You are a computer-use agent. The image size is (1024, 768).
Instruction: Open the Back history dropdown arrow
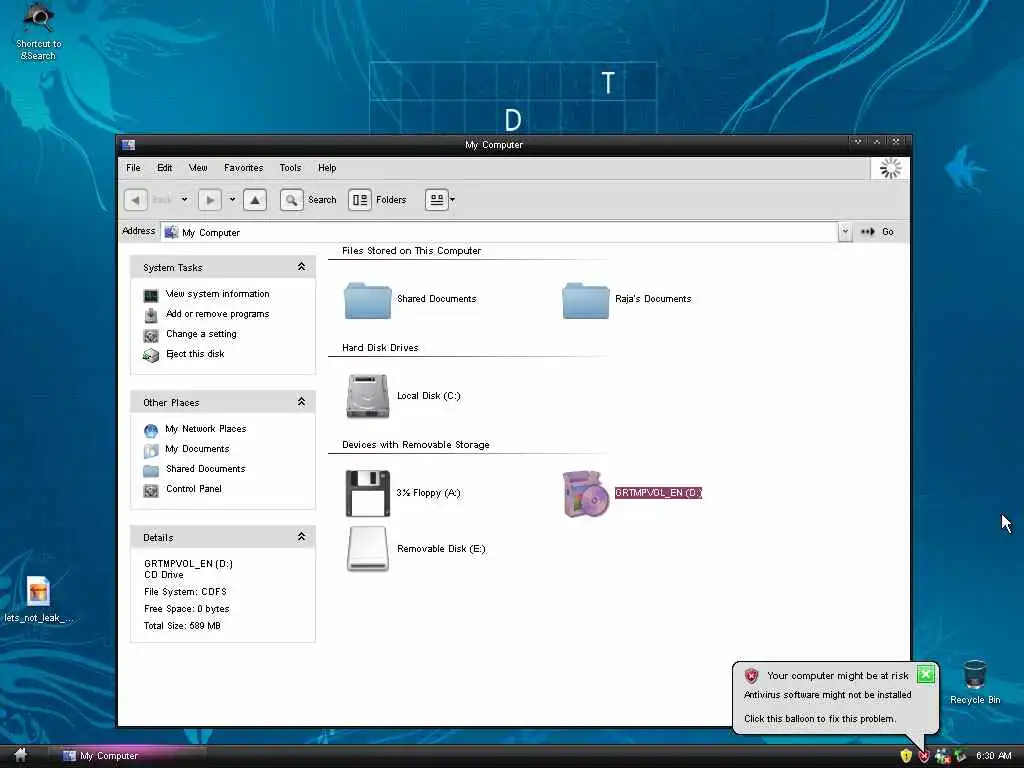click(x=185, y=200)
